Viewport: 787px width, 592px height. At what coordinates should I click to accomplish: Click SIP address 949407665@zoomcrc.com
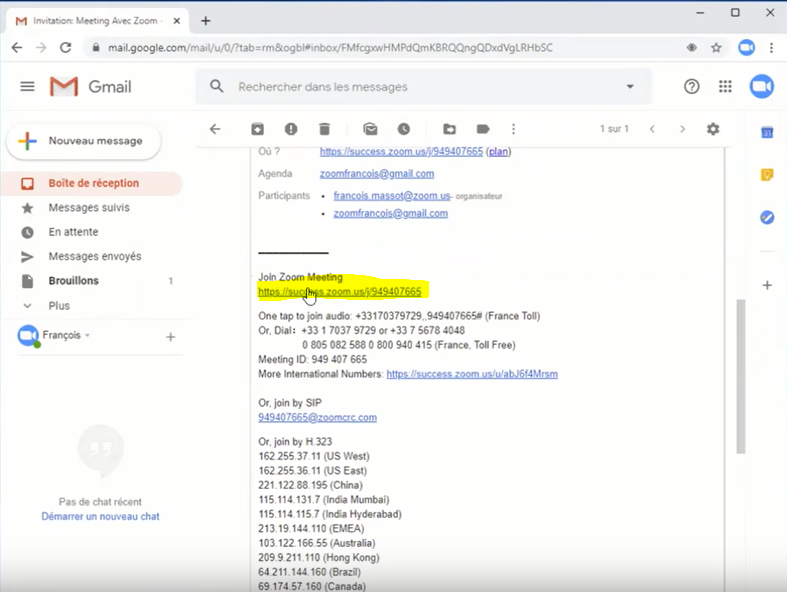[317, 418]
